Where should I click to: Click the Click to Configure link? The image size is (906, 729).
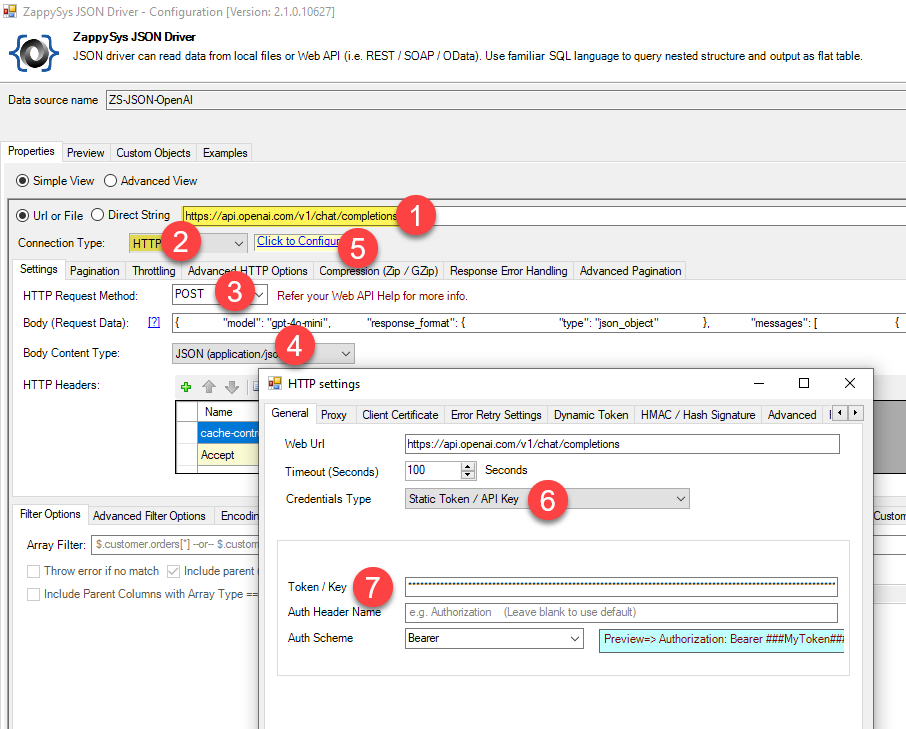coord(298,241)
